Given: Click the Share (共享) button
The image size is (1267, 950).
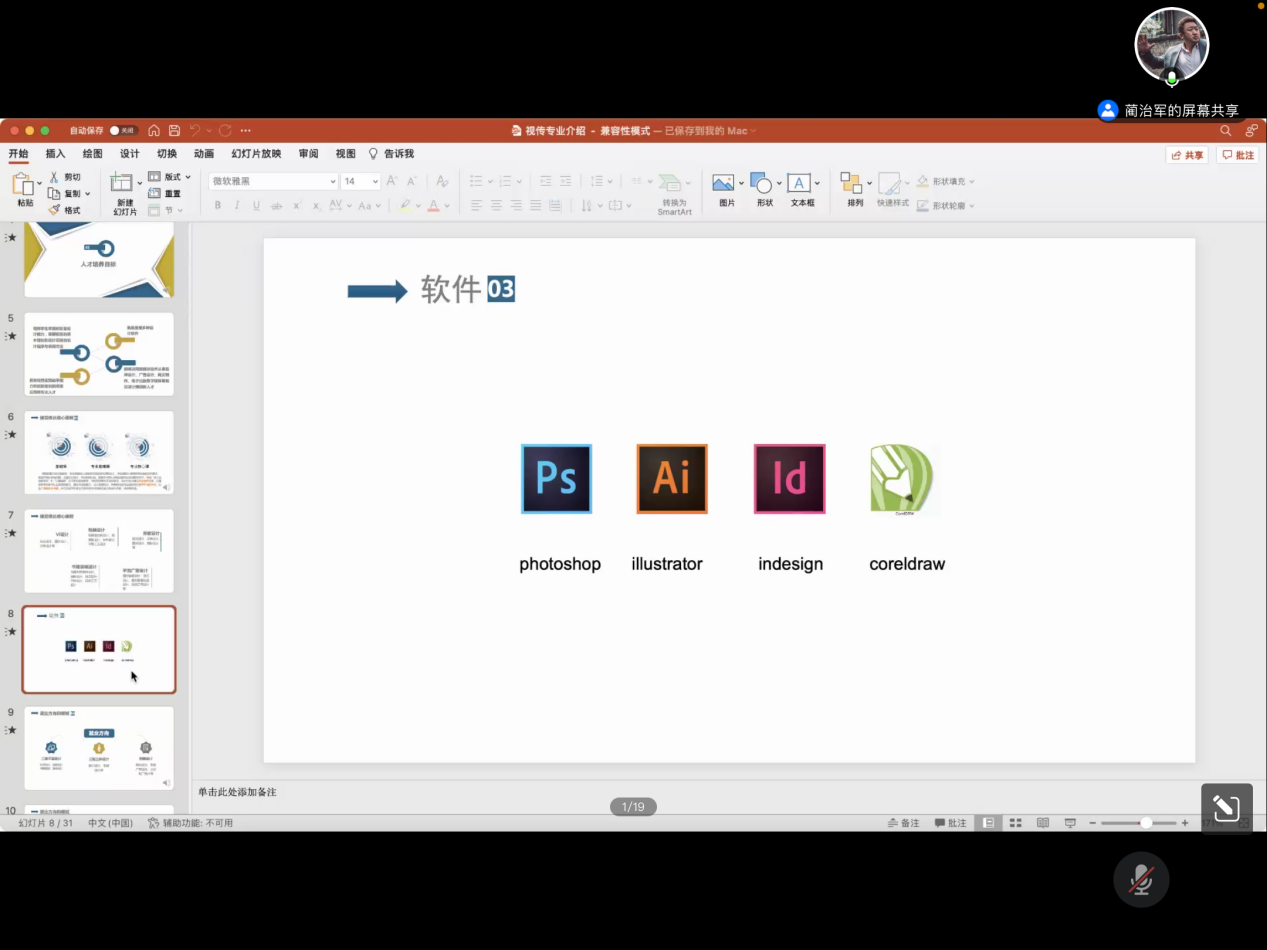Looking at the screenshot, I should (1187, 155).
